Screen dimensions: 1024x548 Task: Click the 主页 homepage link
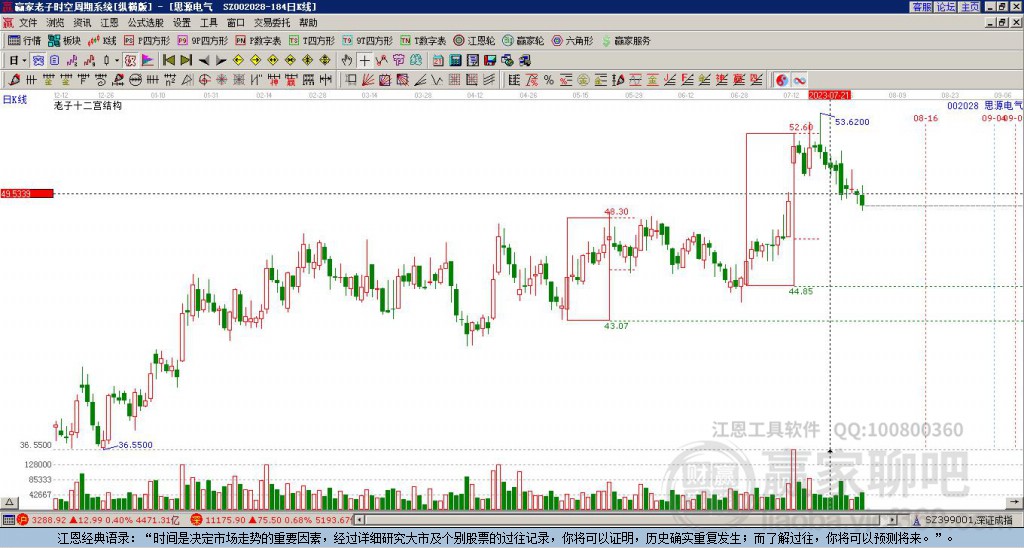[x=970, y=7]
